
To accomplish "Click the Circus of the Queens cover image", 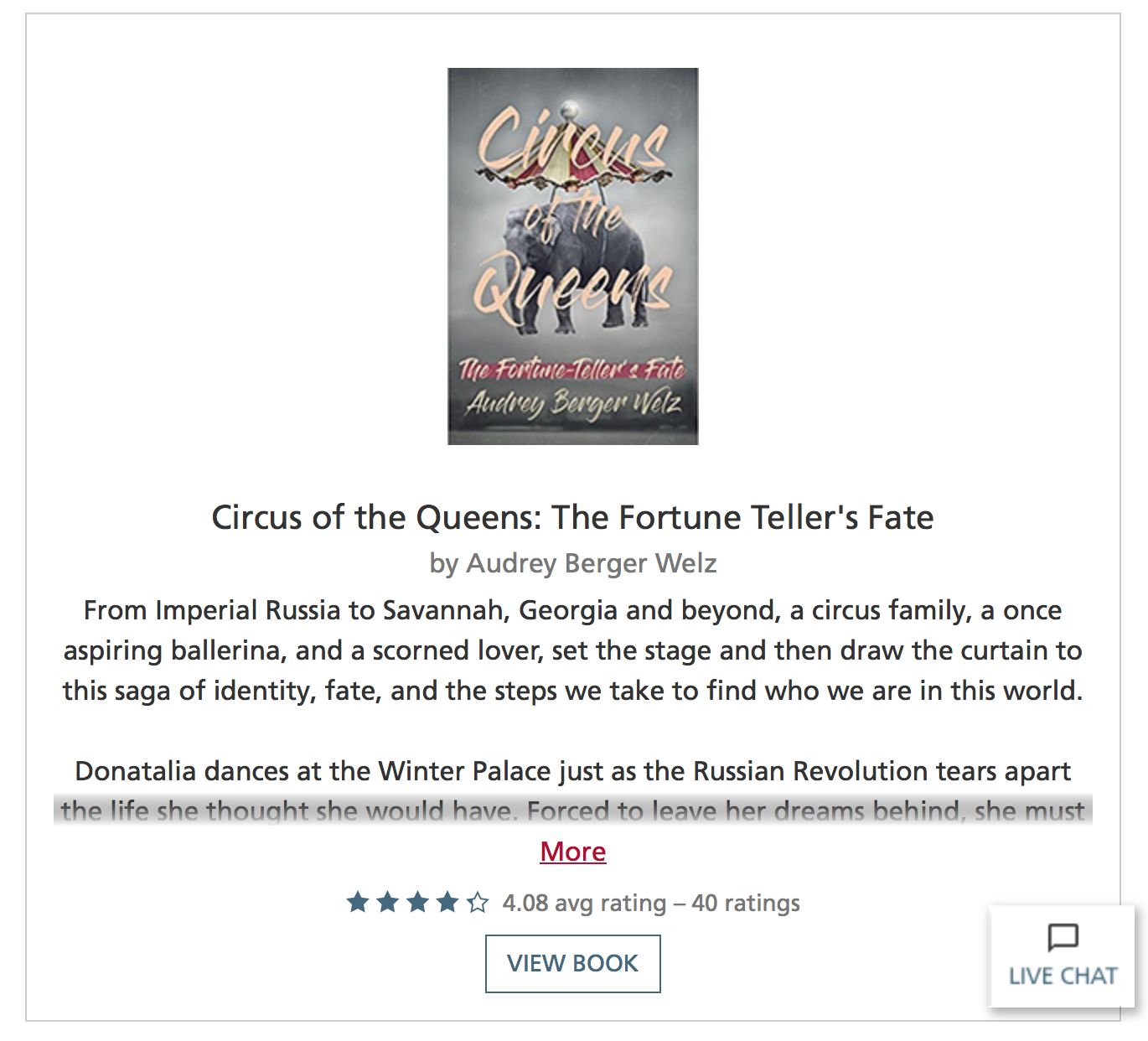I will pos(573,256).
